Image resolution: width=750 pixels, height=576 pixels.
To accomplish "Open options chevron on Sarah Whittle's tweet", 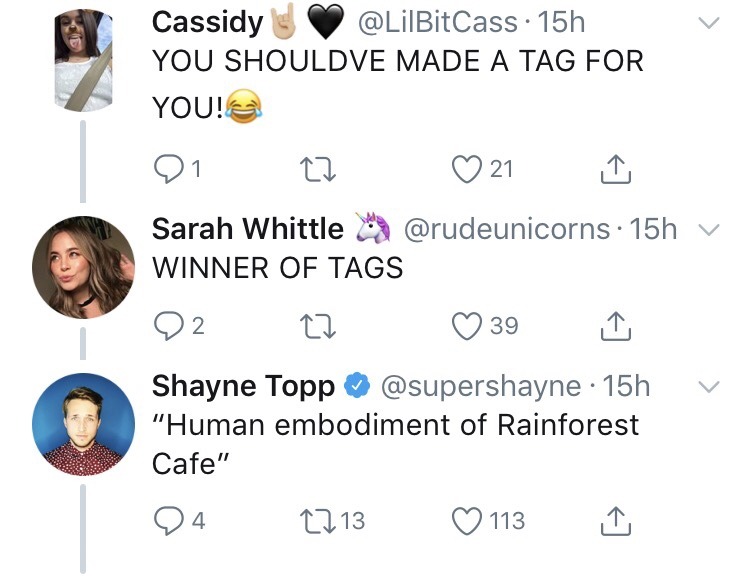I will click(707, 230).
